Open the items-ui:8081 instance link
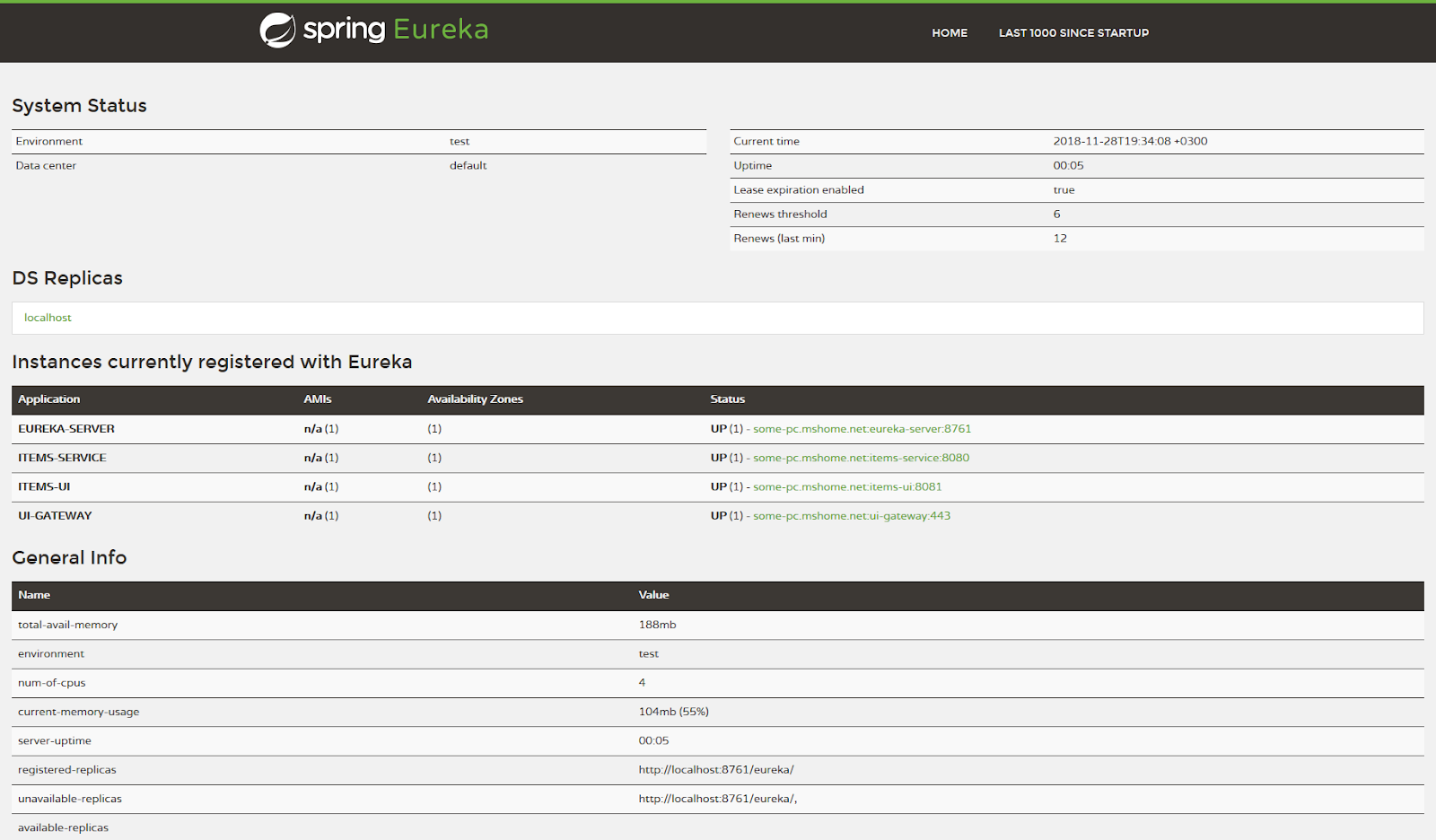 pos(847,486)
